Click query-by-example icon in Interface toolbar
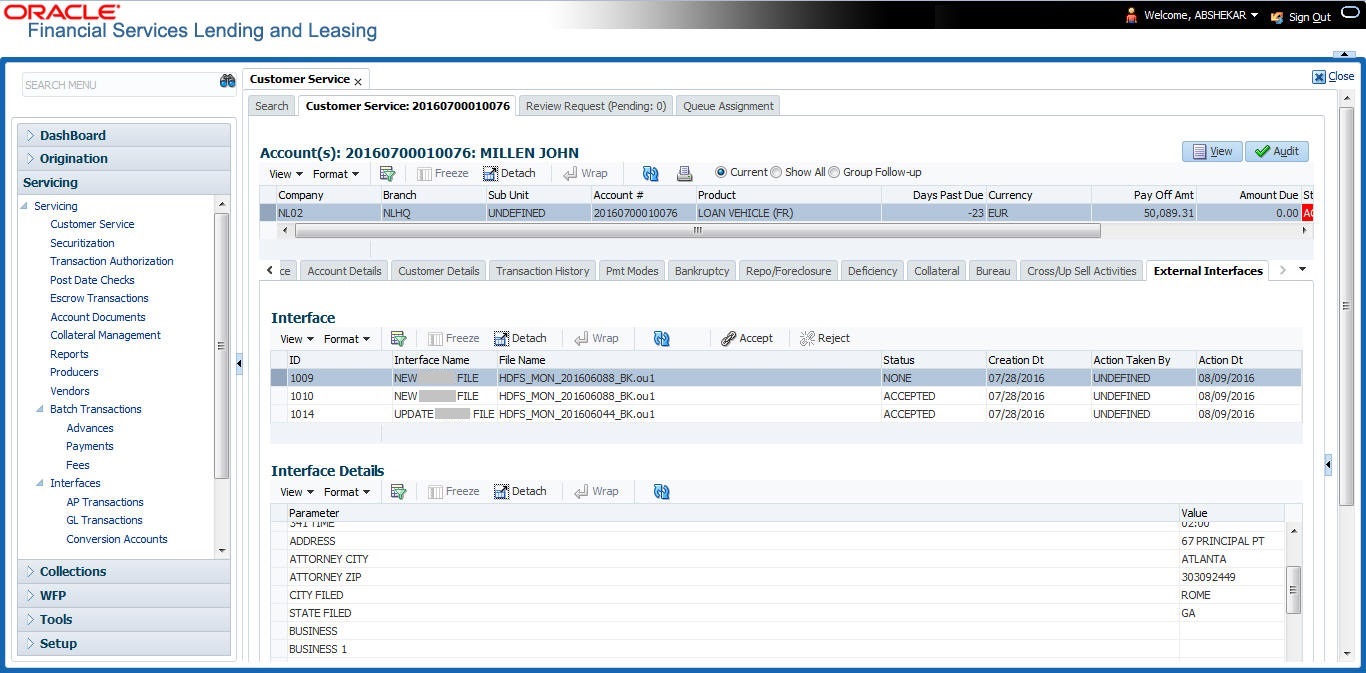Screen dimensions: 1366x673 coord(398,339)
